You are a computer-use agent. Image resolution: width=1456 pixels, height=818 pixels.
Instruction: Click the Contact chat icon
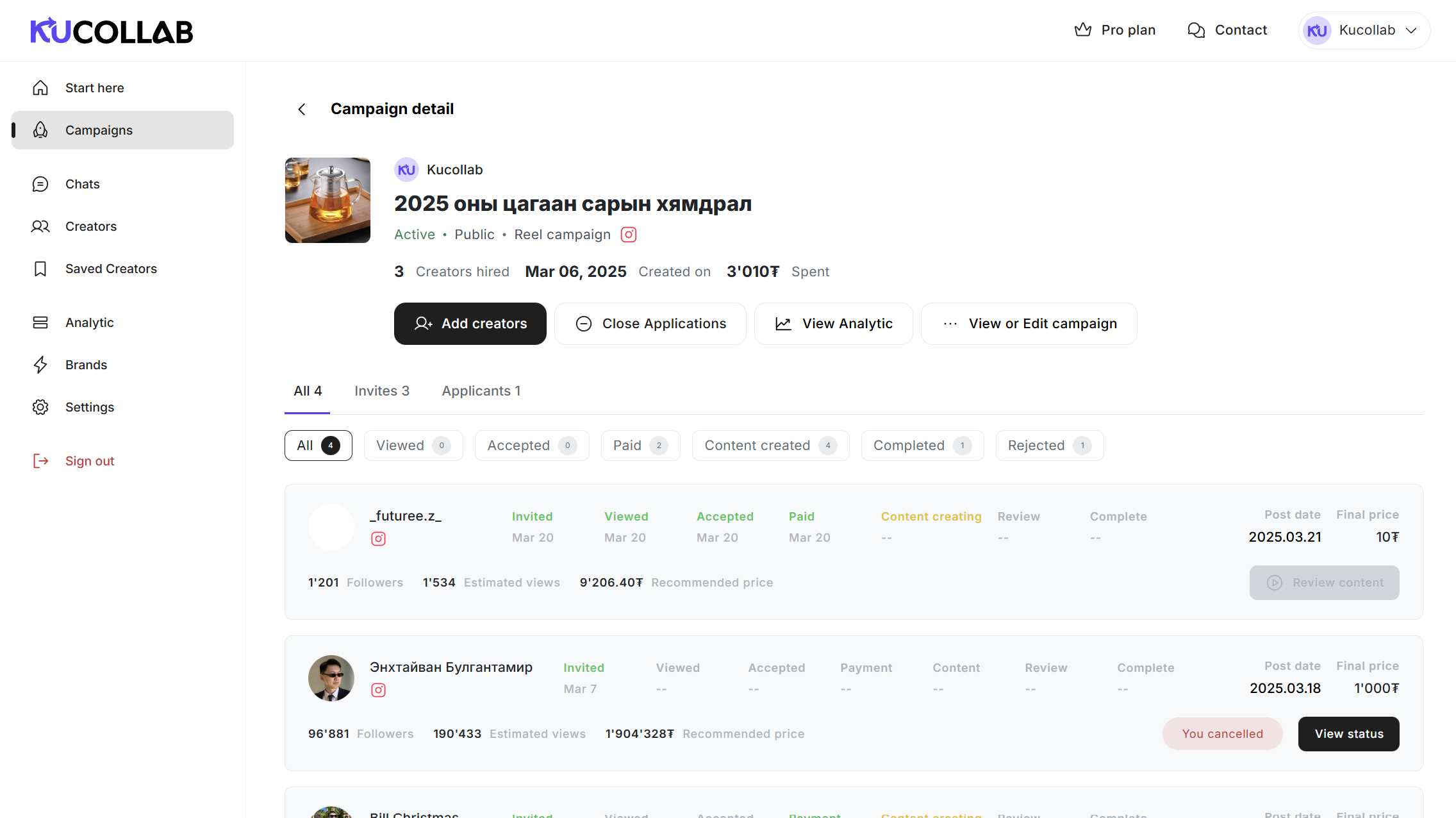[x=1196, y=30]
